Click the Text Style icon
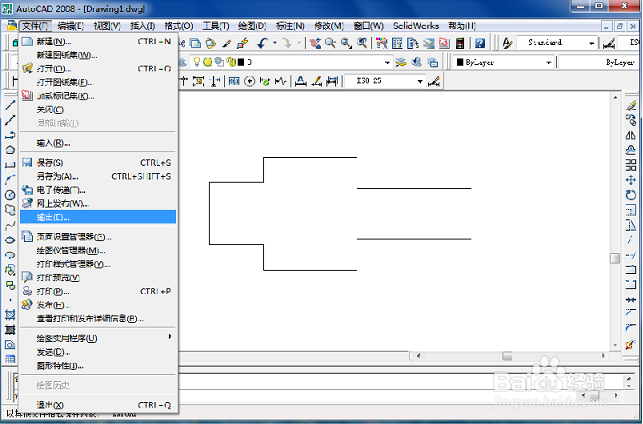Viewport: 643px width, 424px height. (x=508, y=43)
